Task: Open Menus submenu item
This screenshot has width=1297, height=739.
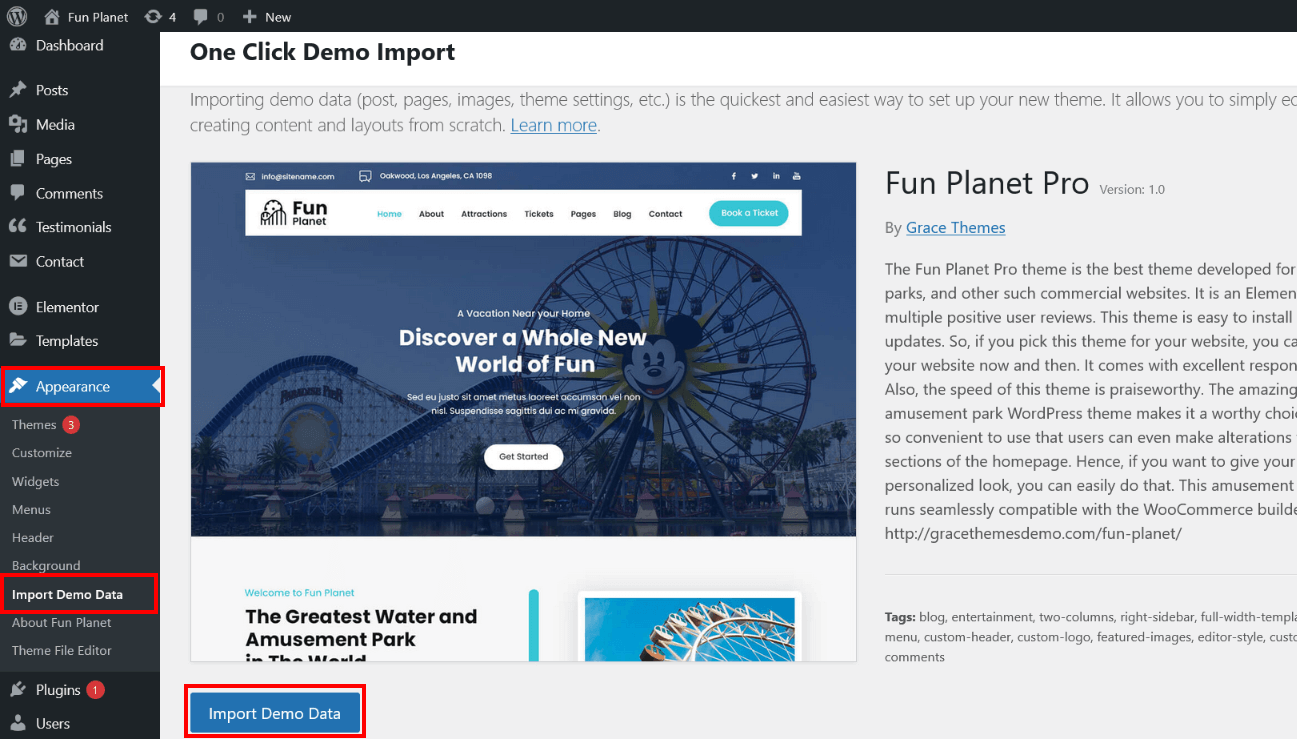Action: [31, 509]
